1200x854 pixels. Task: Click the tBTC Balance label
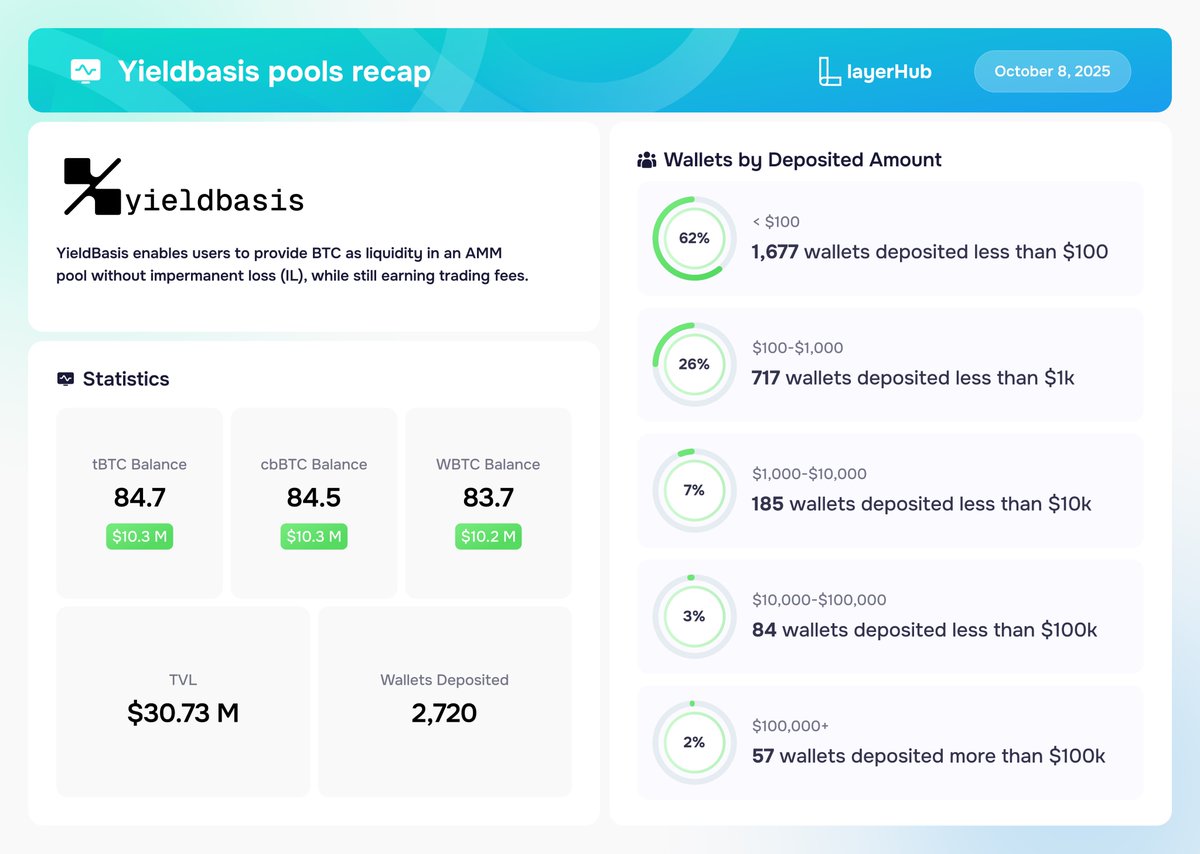click(x=140, y=464)
